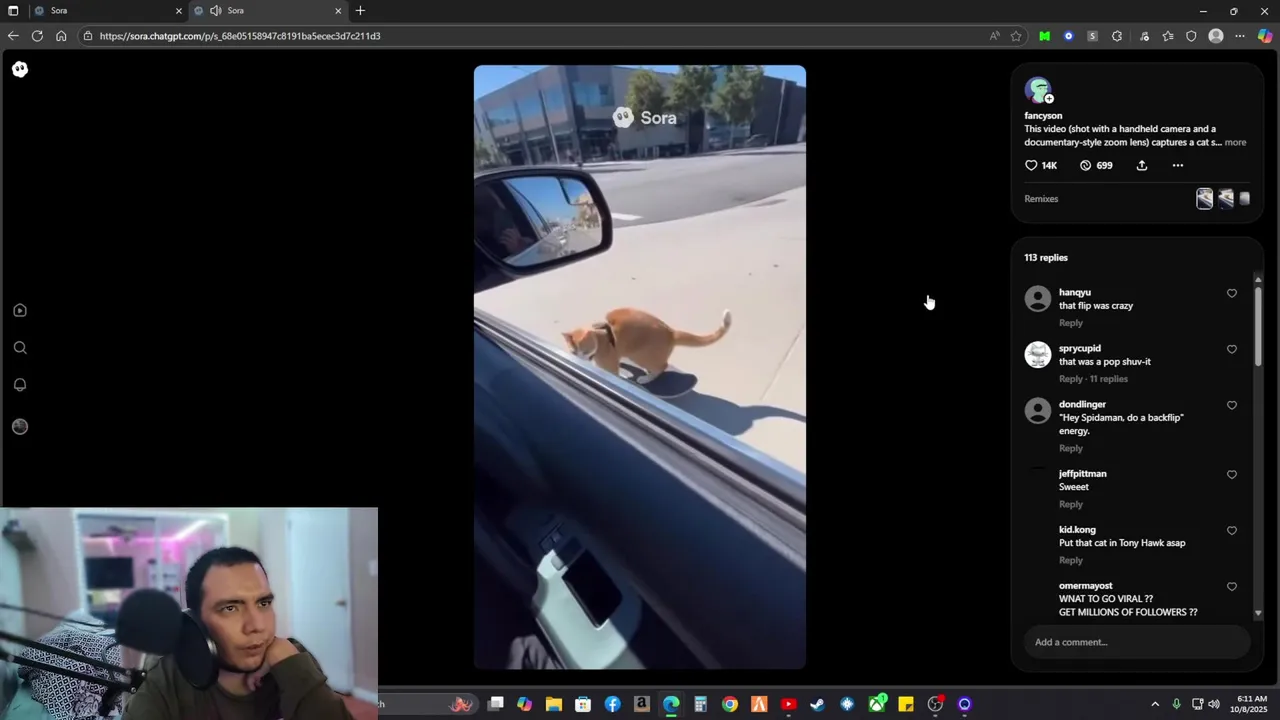This screenshot has width=1280, height=720.
Task: Activate Read aloud in the address bar
Action: click(x=994, y=36)
